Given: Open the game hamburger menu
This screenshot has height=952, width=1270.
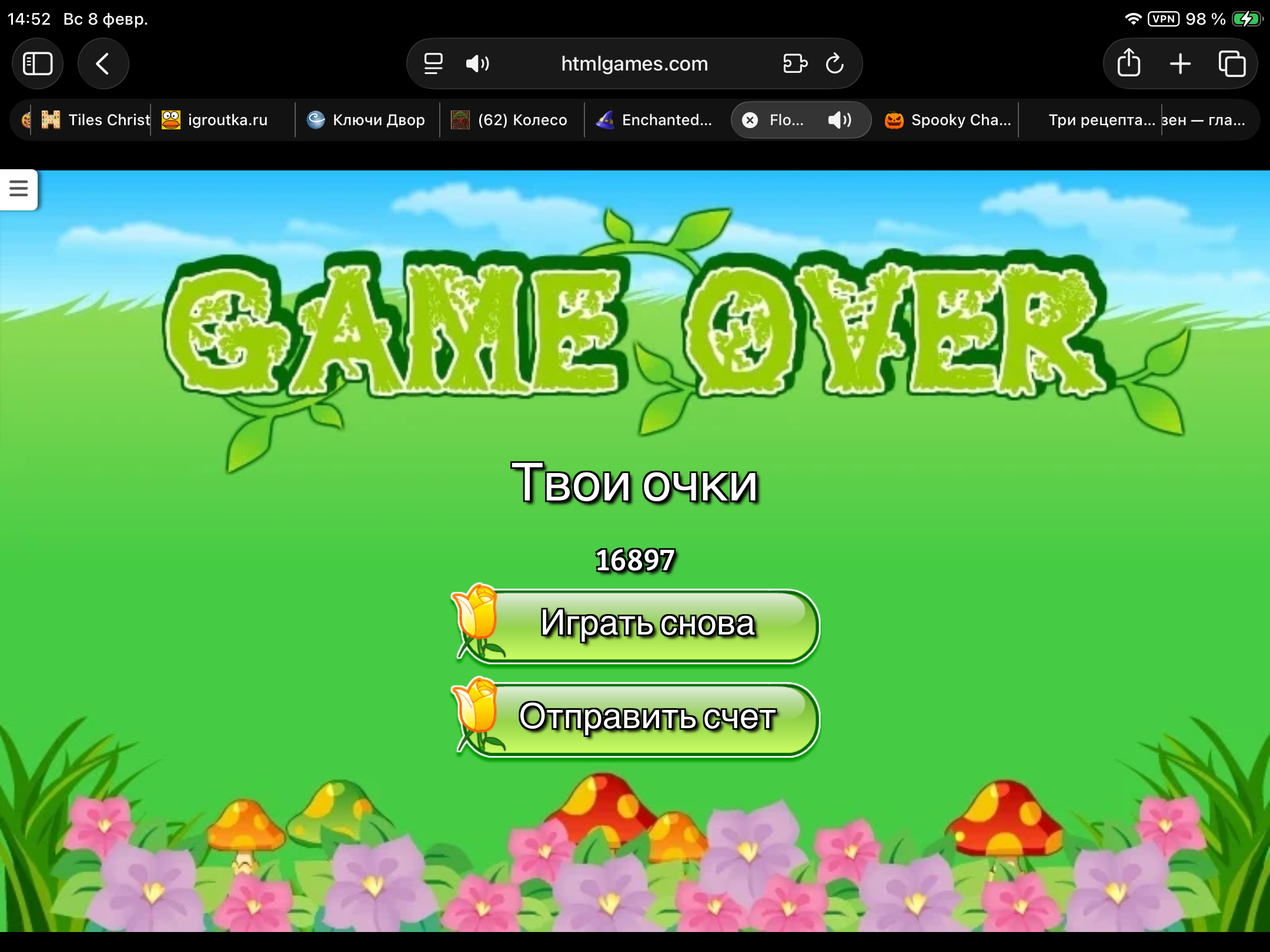Looking at the screenshot, I should (19, 189).
